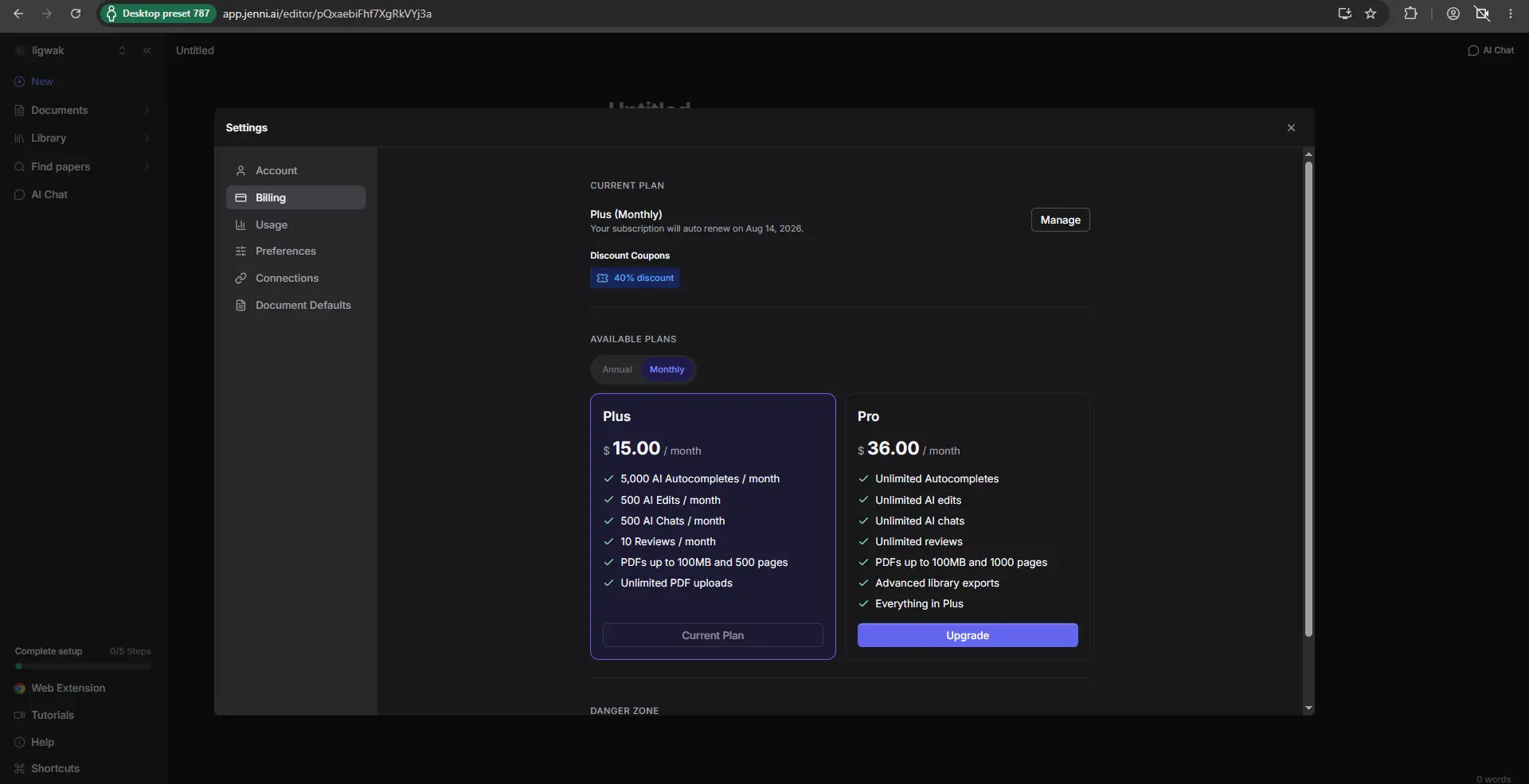Viewport: 1529px width, 784px height.
Task: Click the Chrome icon beside Web Extension
Action: click(x=20, y=688)
